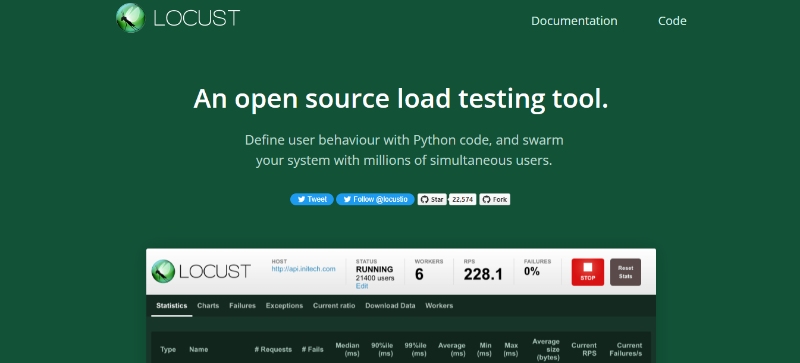Click the Locust logo icon in header
The width and height of the screenshot is (800, 363).
(x=131, y=18)
